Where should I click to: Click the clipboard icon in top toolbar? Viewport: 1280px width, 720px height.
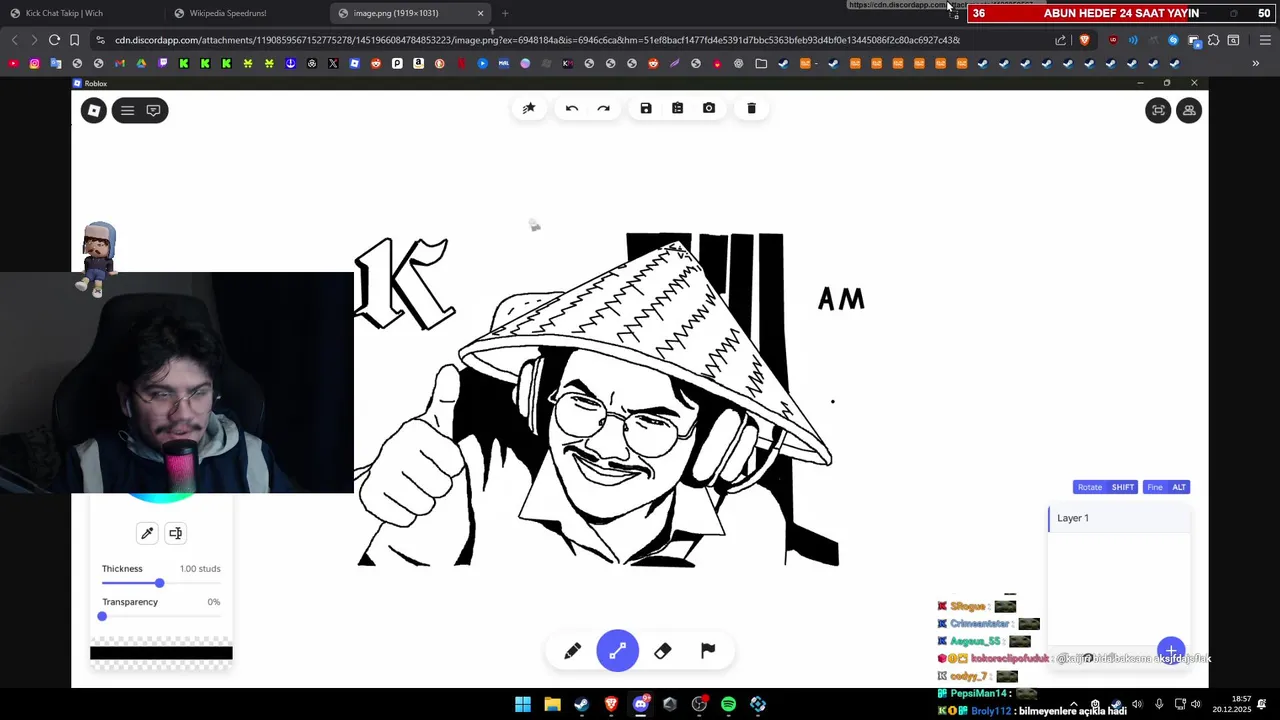(677, 108)
